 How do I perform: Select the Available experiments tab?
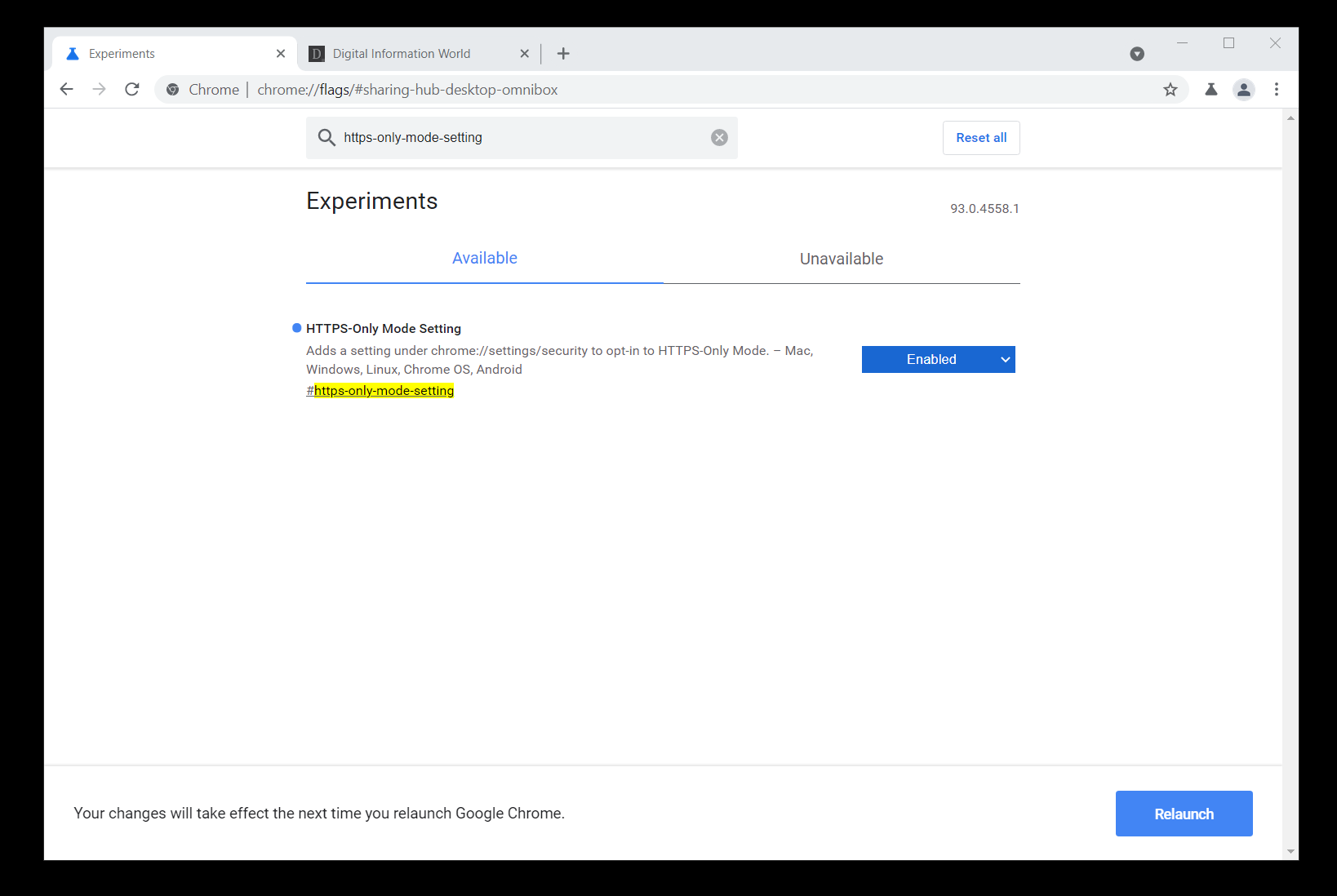coord(484,258)
